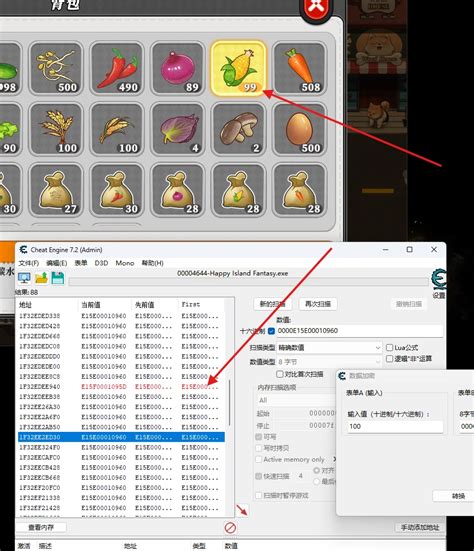Click the 再次扫描 button
Screen dimensions: 474x551
click(x=318, y=304)
